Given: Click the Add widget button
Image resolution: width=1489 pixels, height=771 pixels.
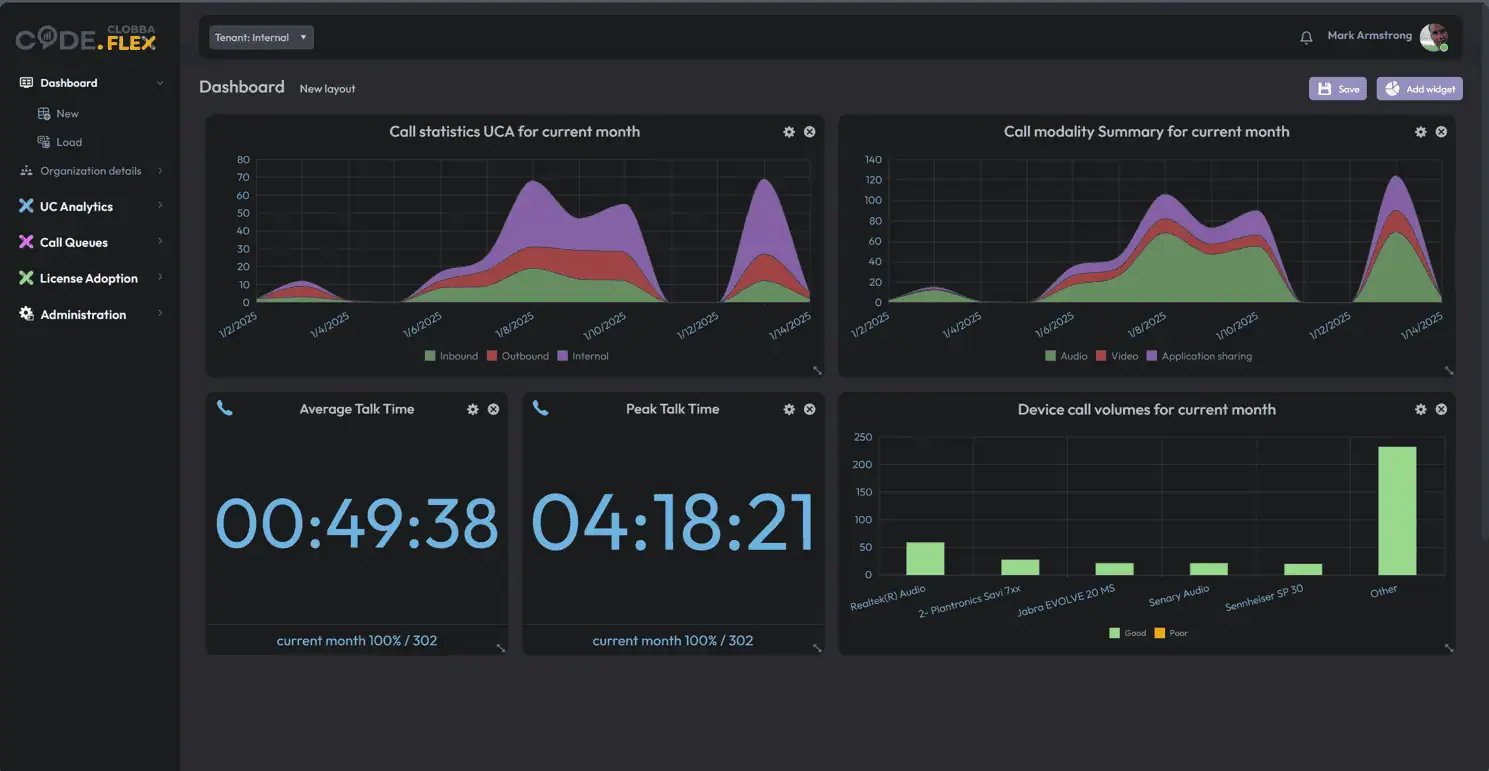Looking at the screenshot, I should pyautogui.click(x=1420, y=89).
